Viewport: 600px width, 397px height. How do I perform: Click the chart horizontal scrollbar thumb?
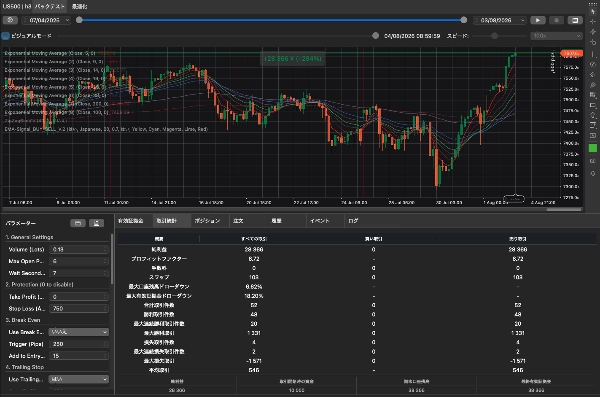[564, 209]
